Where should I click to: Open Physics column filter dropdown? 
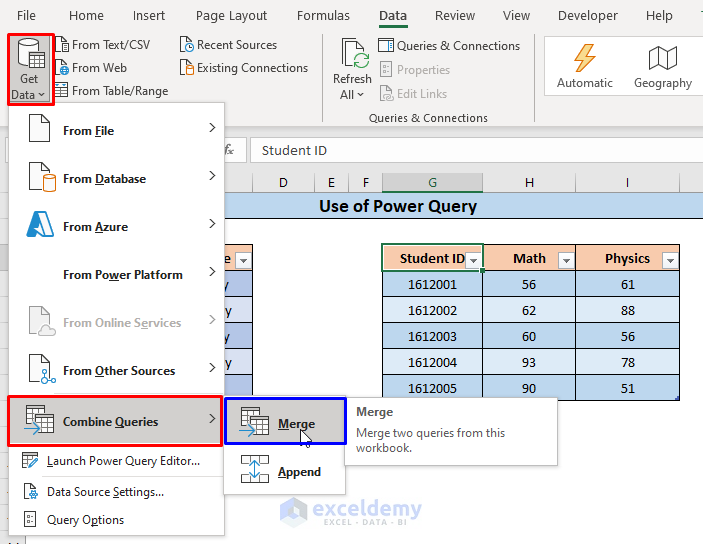click(669, 260)
